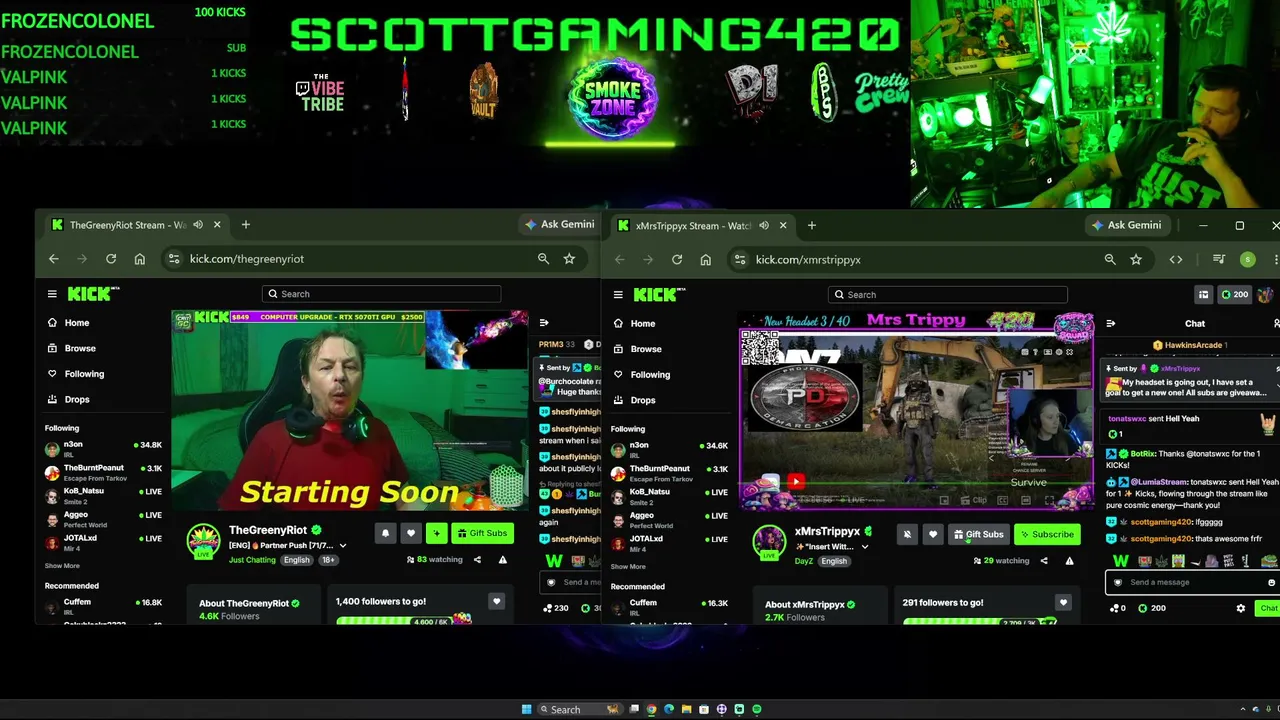Open zoom magnifier in thegreenyriot address bar
Image resolution: width=1280 pixels, height=720 pixels.
click(543, 259)
